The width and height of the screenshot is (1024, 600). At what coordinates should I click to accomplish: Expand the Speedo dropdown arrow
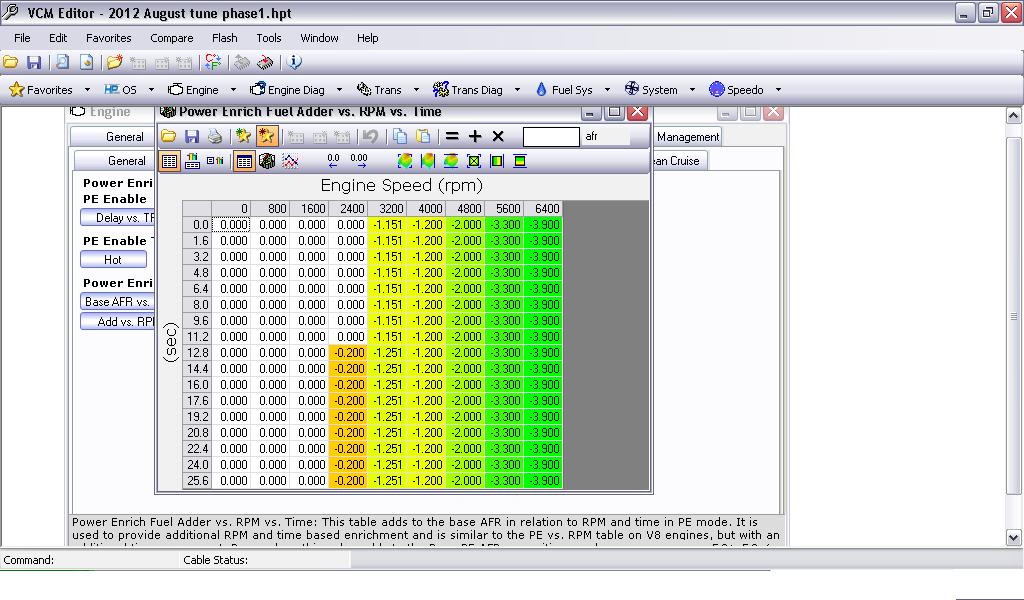(x=778, y=89)
